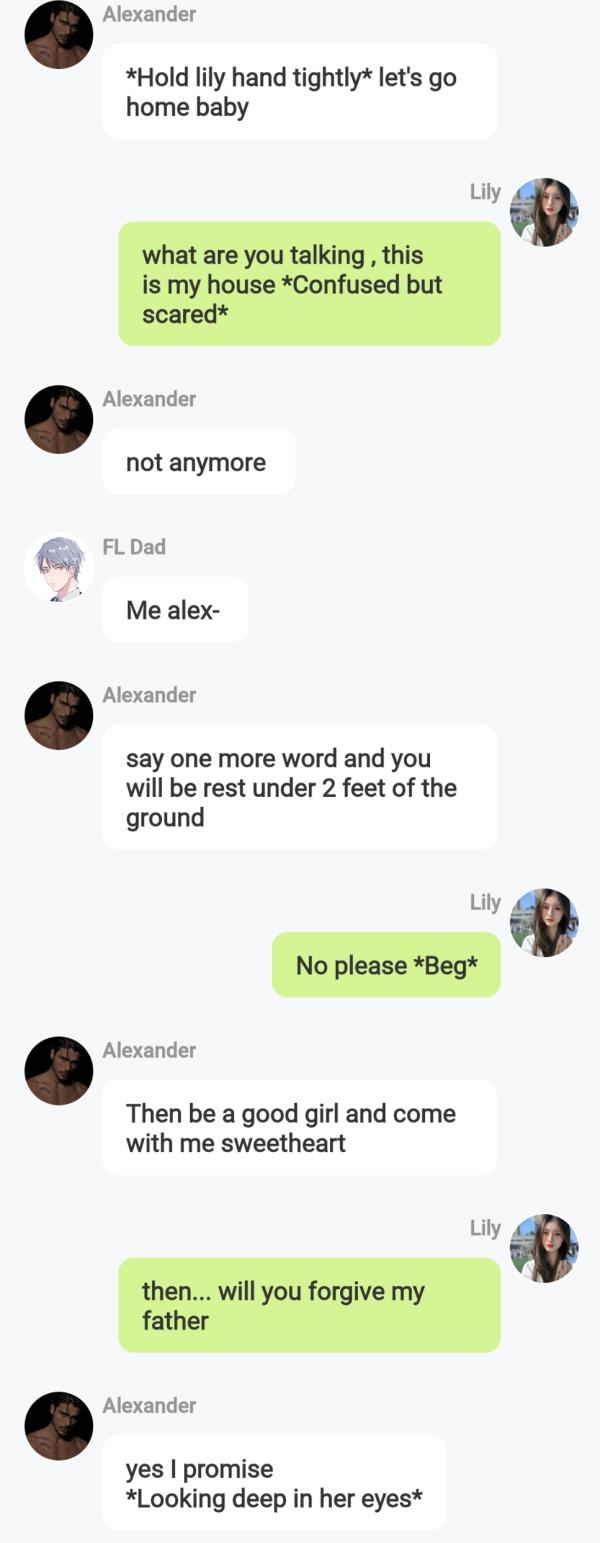Click Alexander's avatar beside the "say one more word" message
Viewport: 600px width, 1543px height.
coord(58,715)
